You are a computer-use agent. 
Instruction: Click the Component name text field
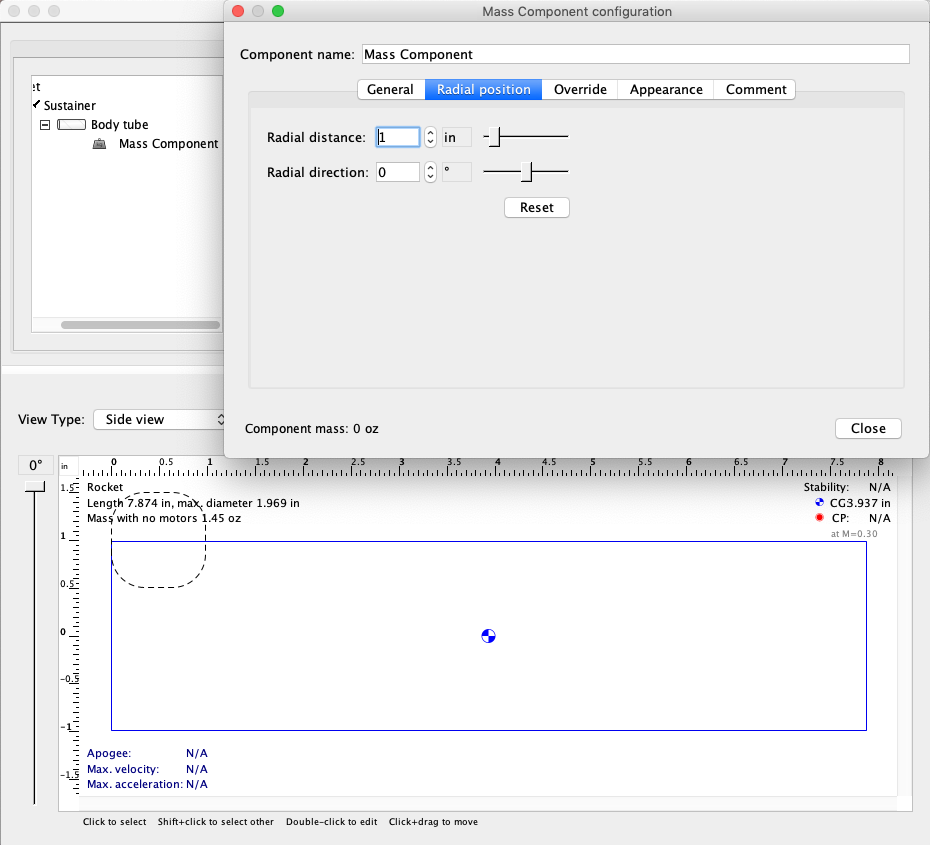coord(636,54)
